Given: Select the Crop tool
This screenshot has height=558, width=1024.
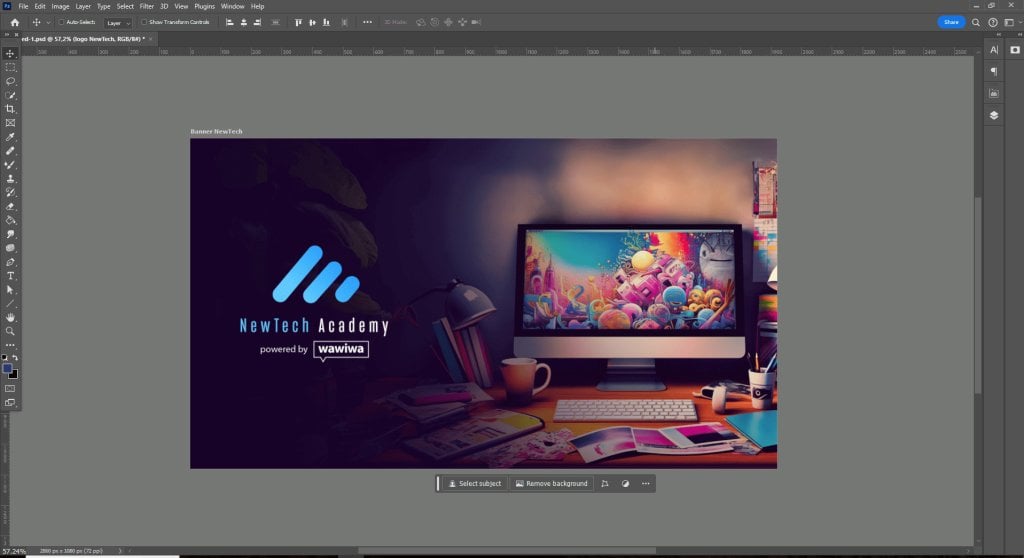Looking at the screenshot, I should pyautogui.click(x=10, y=109).
